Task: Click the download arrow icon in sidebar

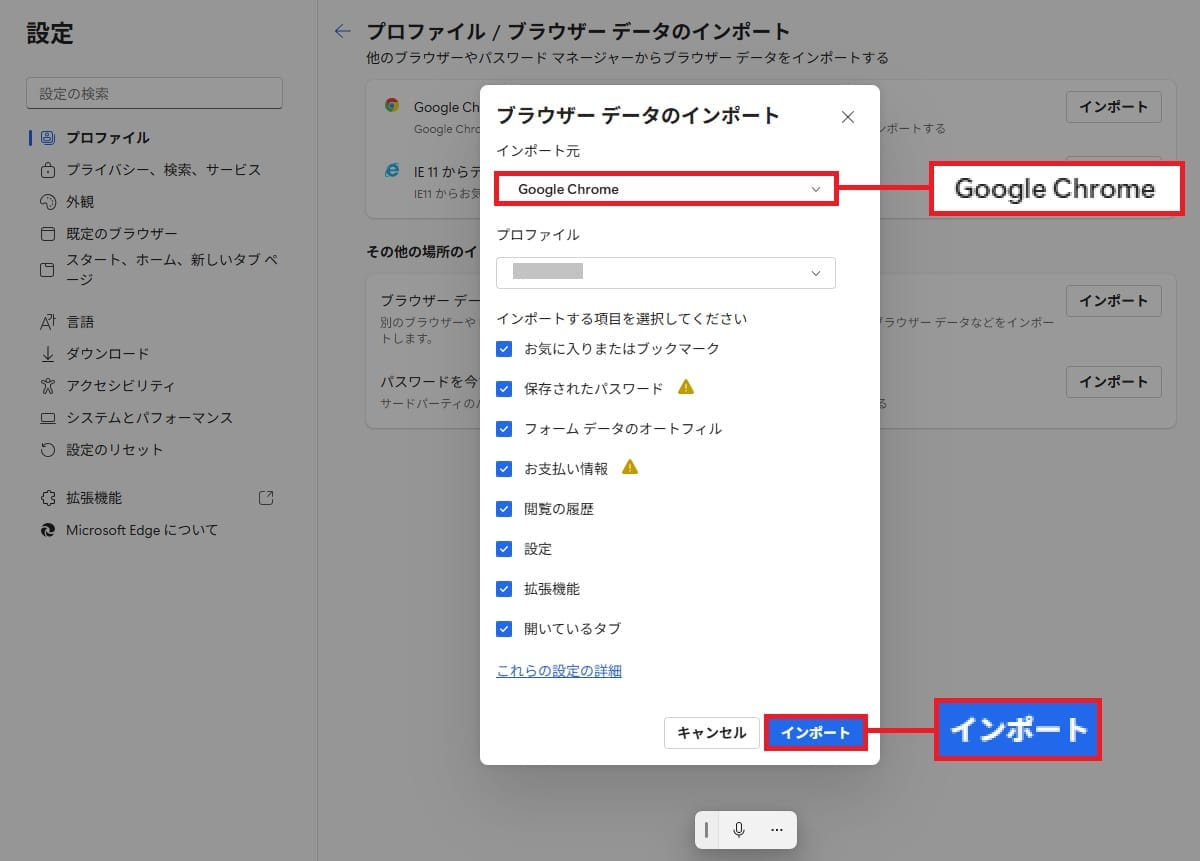Action: pyautogui.click(x=47, y=354)
